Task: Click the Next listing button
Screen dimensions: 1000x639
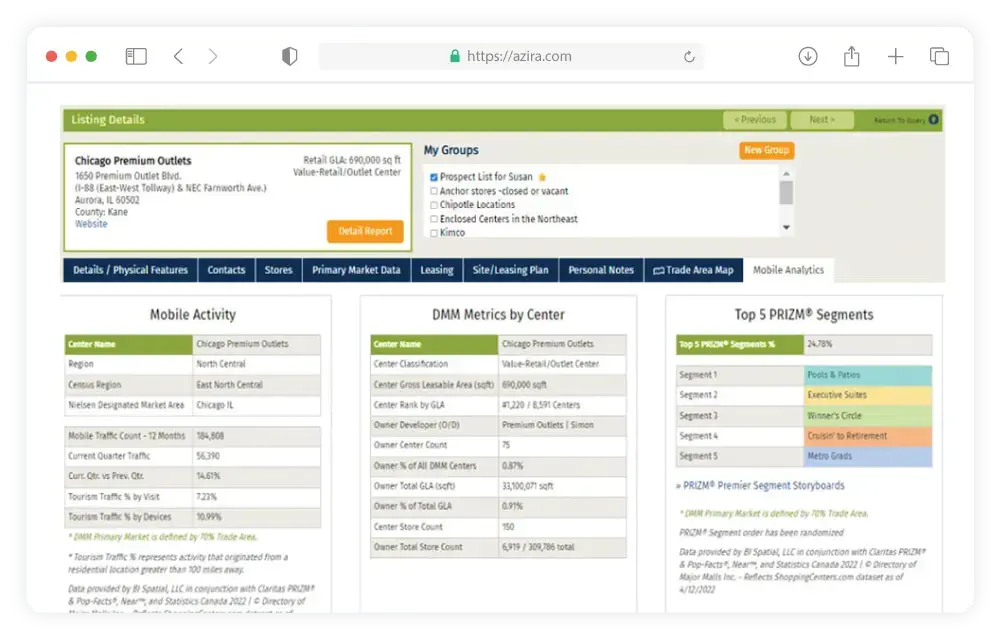Action: pos(822,119)
